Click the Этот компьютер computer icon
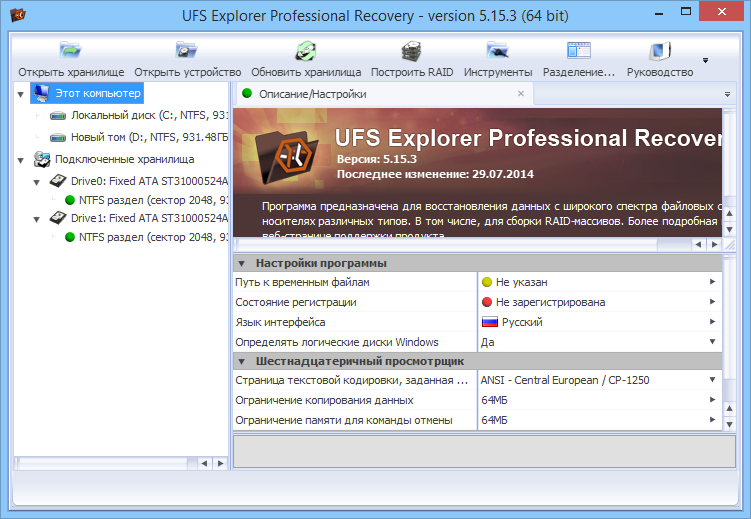 click(x=41, y=93)
